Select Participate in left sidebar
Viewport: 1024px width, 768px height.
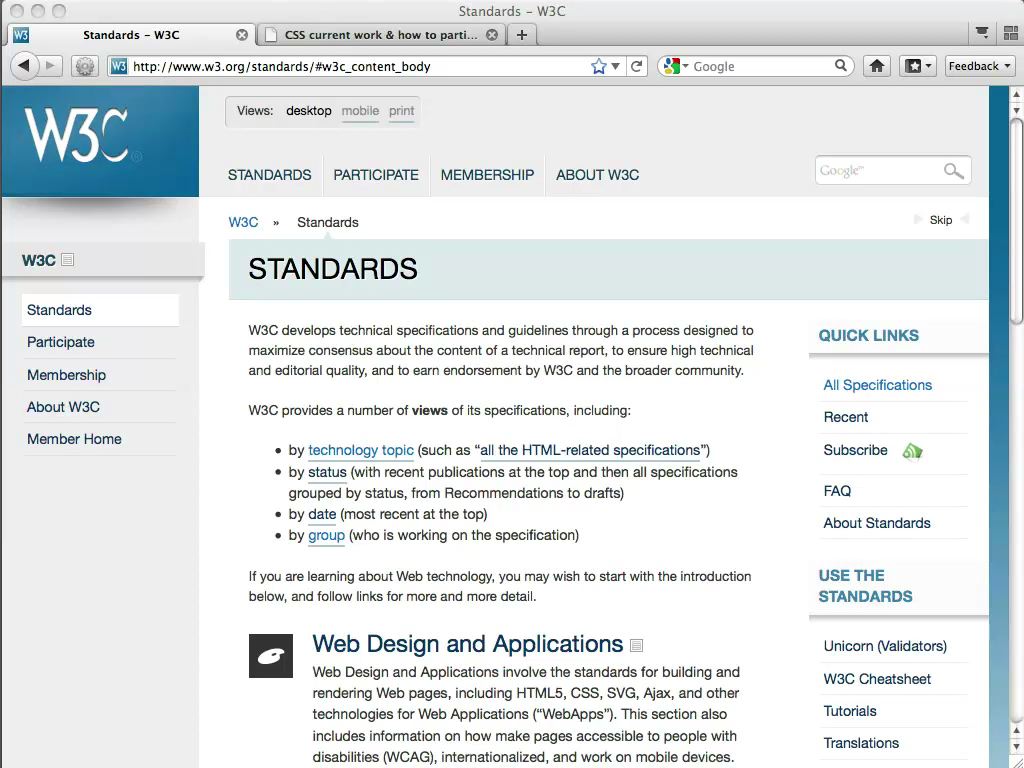point(100,342)
